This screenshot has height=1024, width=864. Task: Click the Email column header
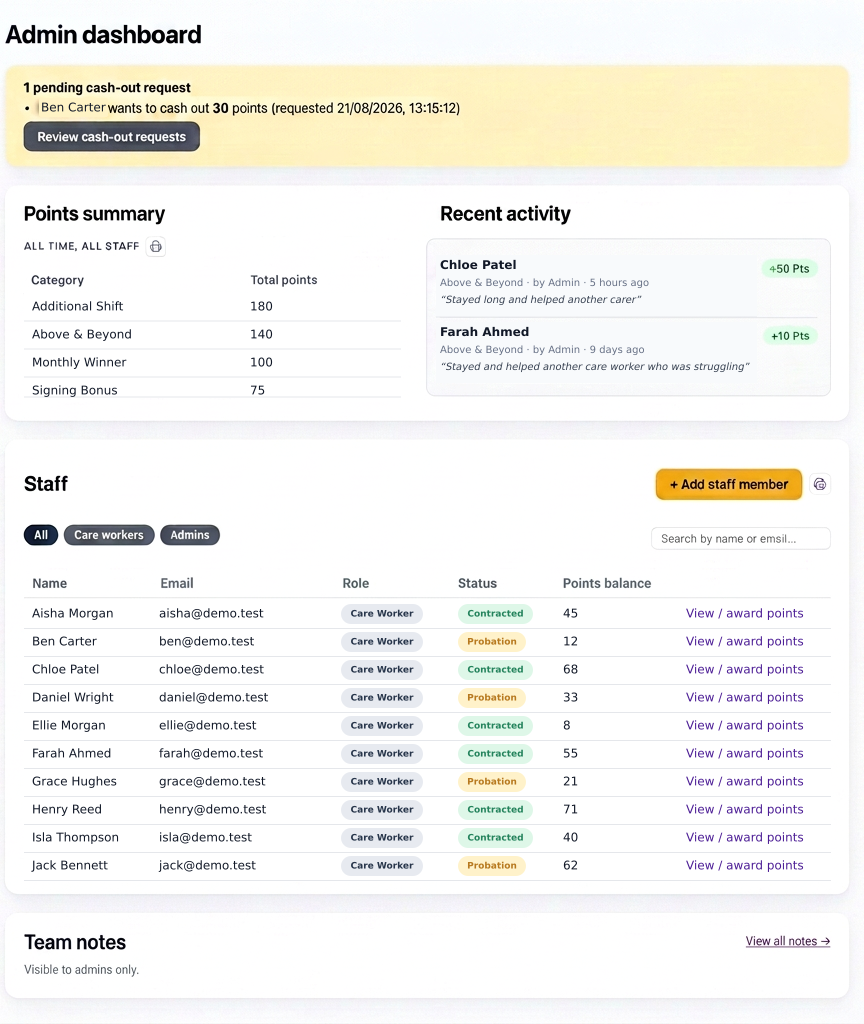[177, 583]
